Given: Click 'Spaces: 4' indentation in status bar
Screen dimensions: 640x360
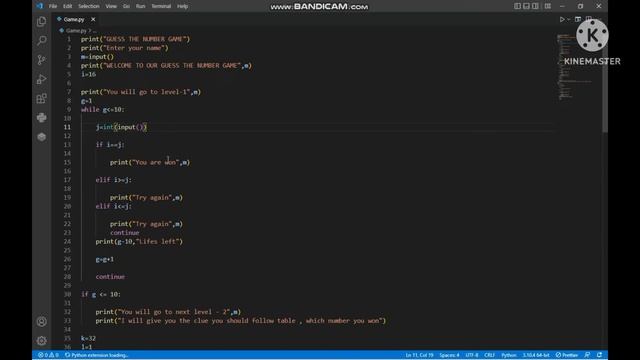Looking at the screenshot, I should pyautogui.click(x=449, y=355).
